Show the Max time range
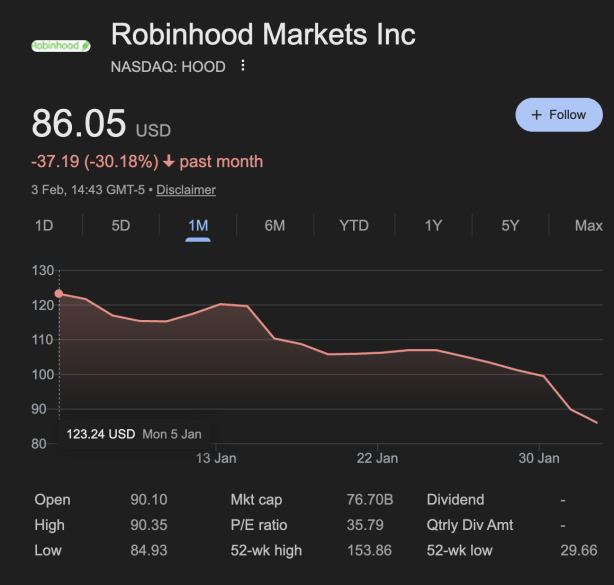The image size is (614, 585). pos(588,225)
